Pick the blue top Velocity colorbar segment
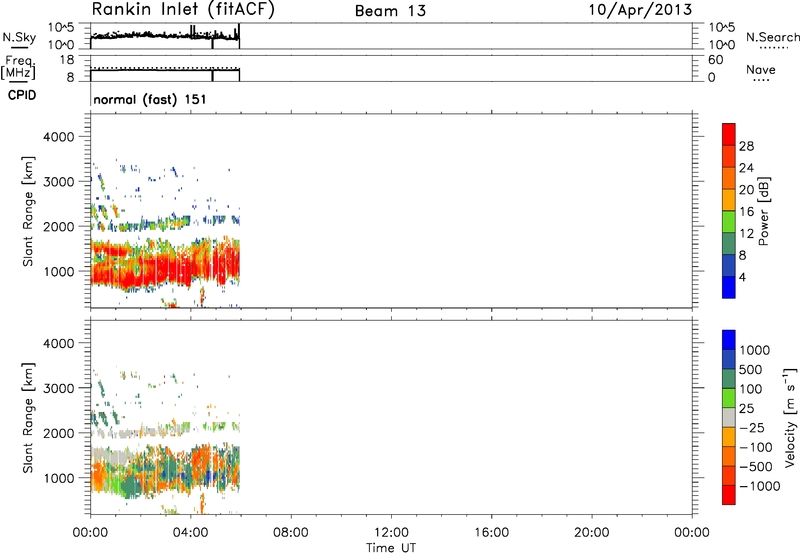The width and height of the screenshot is (800, 554). 729,340
